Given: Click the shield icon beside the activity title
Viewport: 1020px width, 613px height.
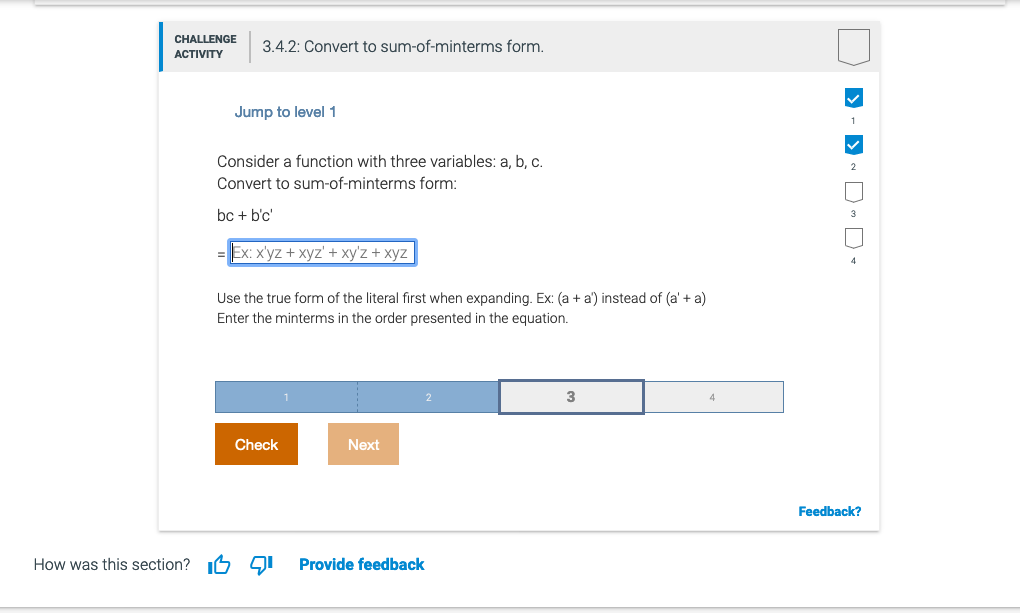Looking at the screenshot, I should (853, 45).
